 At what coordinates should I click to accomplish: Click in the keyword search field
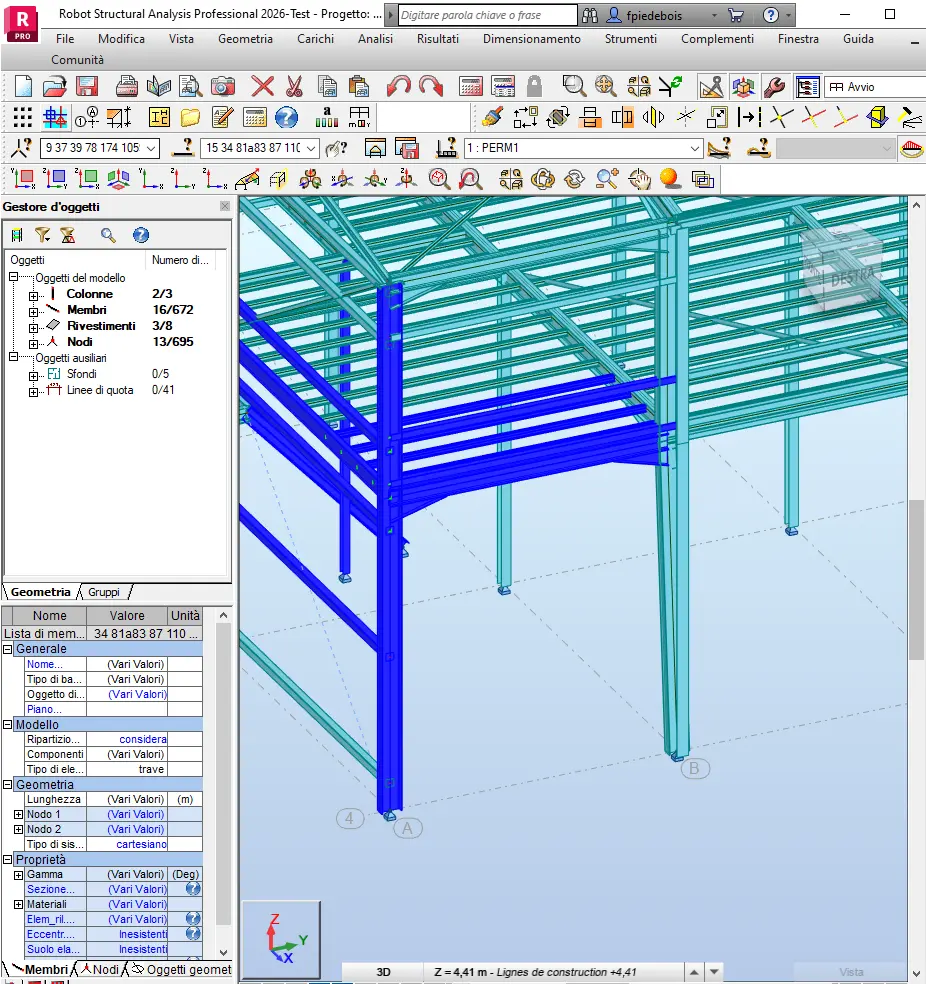pos(486,15)
